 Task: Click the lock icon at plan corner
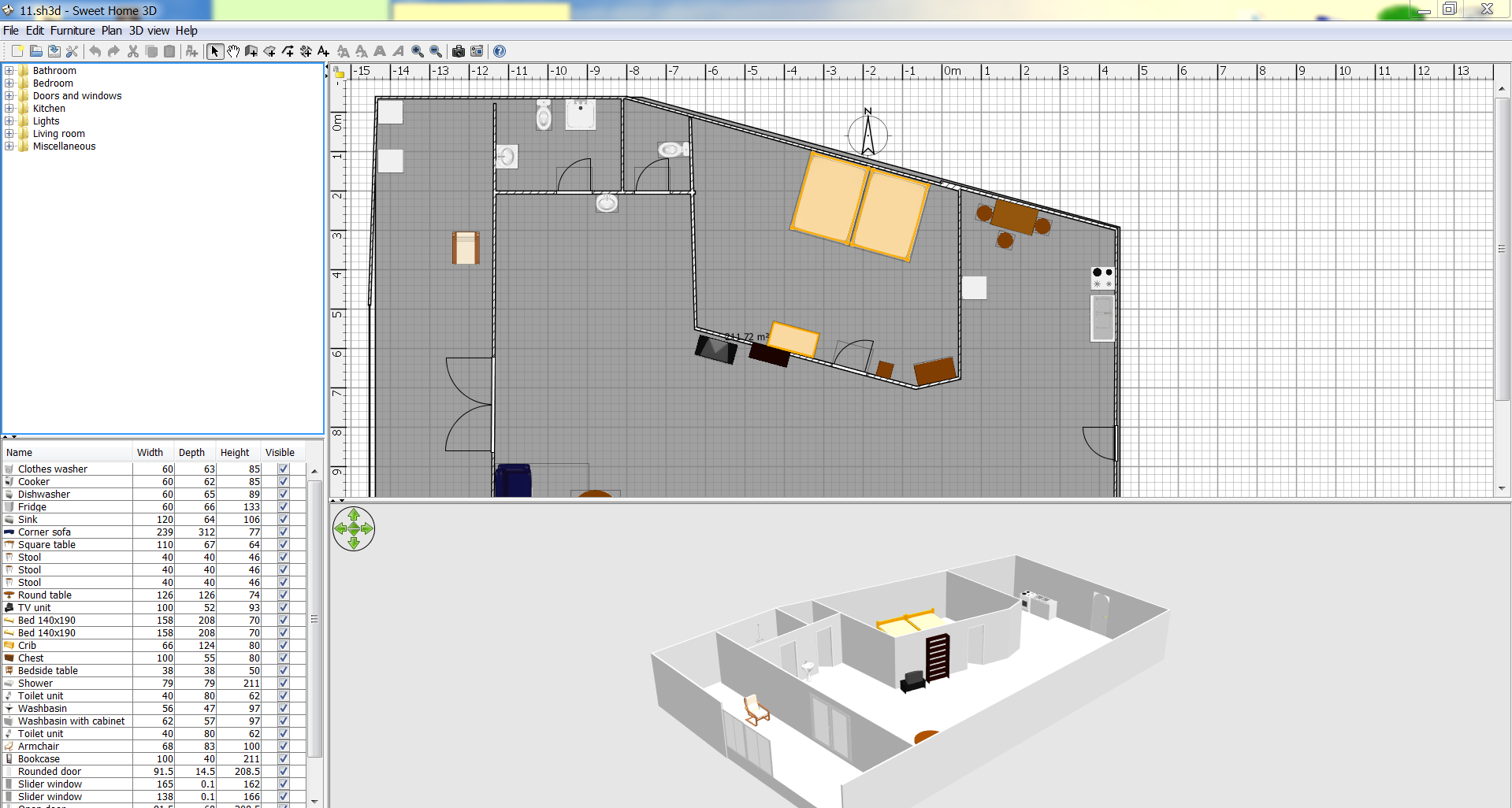(339, 72)
